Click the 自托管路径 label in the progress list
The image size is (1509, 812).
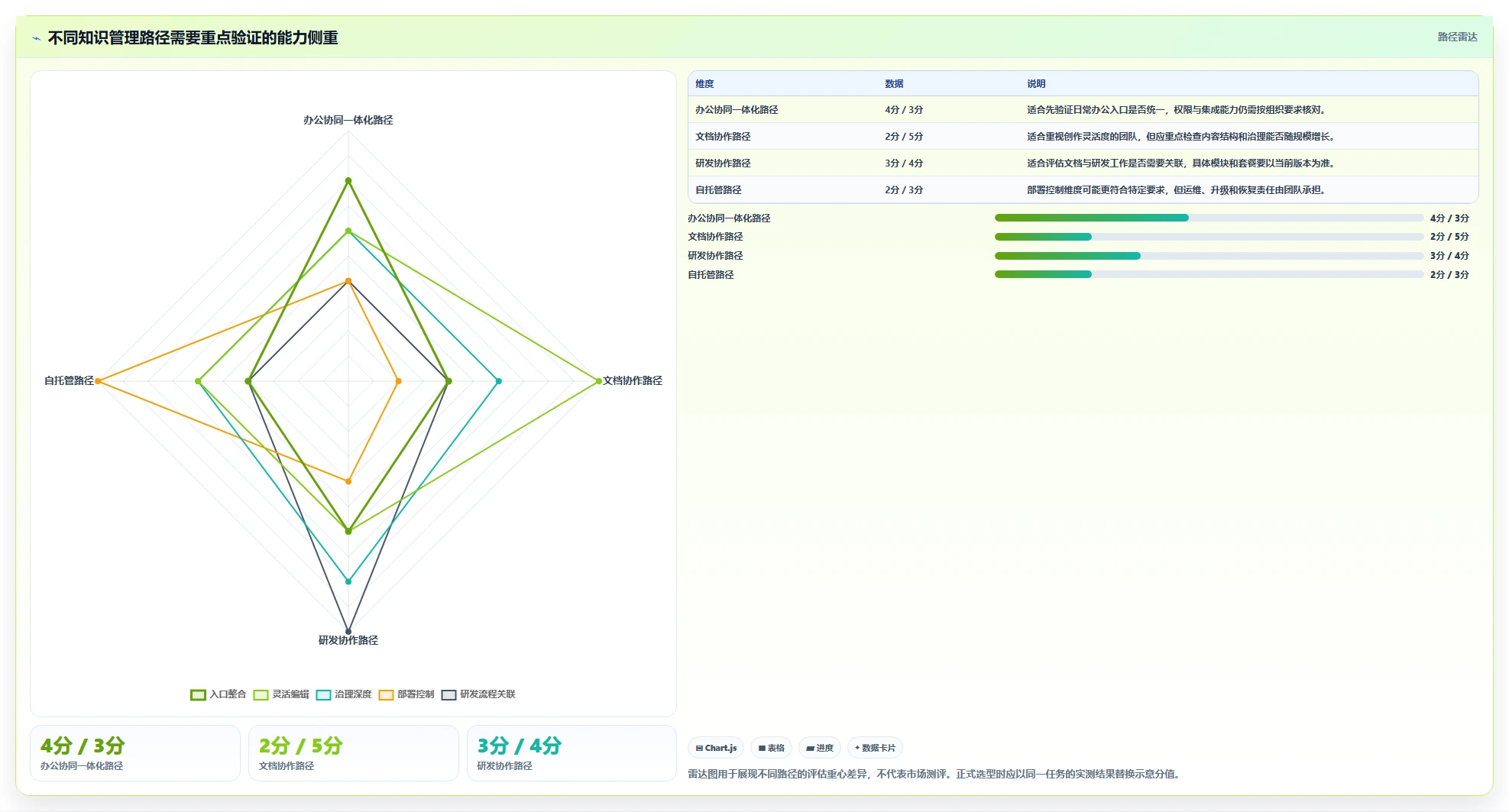(x=711, y=275)
